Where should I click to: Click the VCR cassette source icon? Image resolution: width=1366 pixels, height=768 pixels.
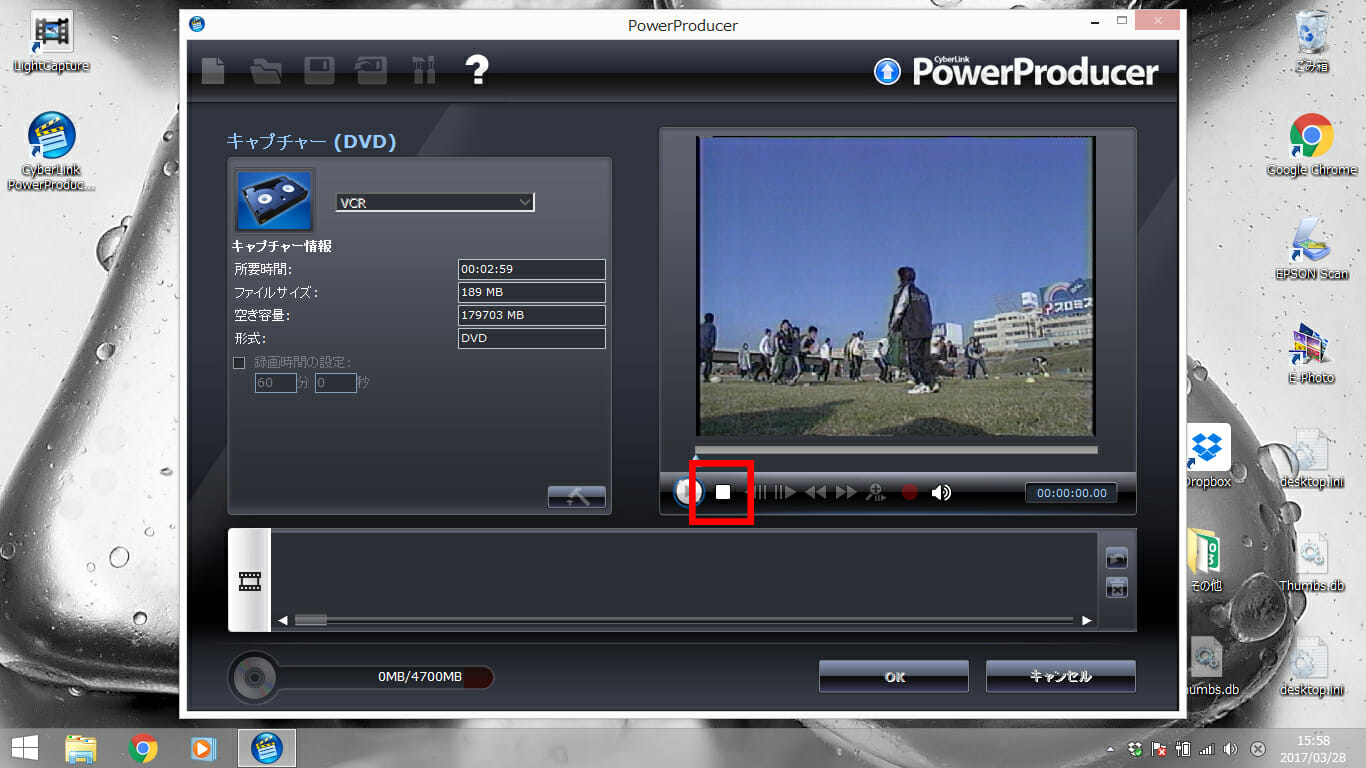275,200
